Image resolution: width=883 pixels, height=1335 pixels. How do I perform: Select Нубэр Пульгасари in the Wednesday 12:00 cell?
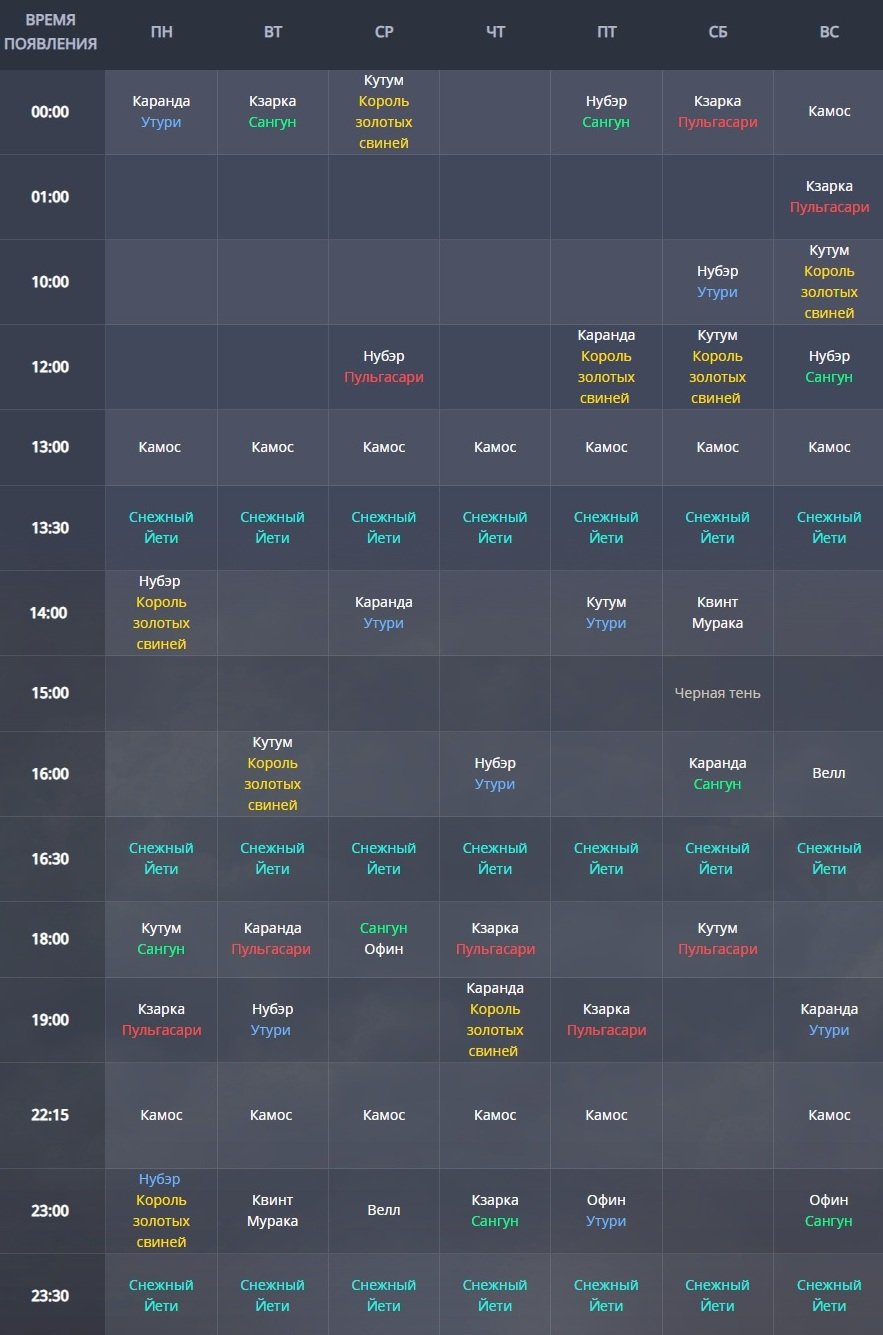[384, 367]
